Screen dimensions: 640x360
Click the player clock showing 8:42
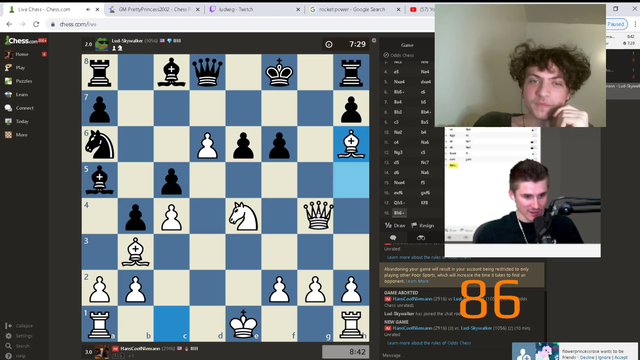(x=346, y=352)
